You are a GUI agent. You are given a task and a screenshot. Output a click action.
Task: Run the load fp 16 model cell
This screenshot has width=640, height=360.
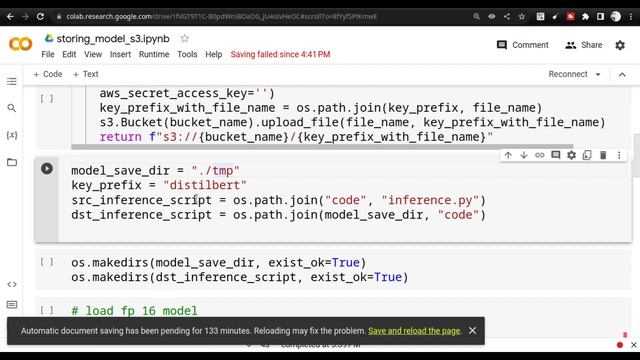(47, 310)
